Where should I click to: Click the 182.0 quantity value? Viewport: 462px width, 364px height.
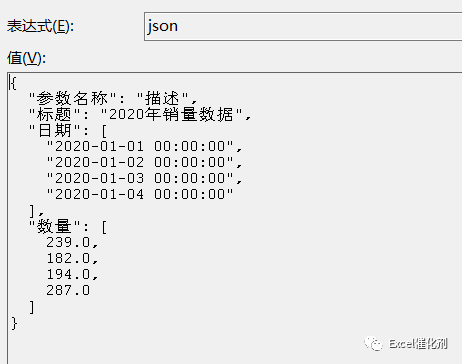coord(68,258)
